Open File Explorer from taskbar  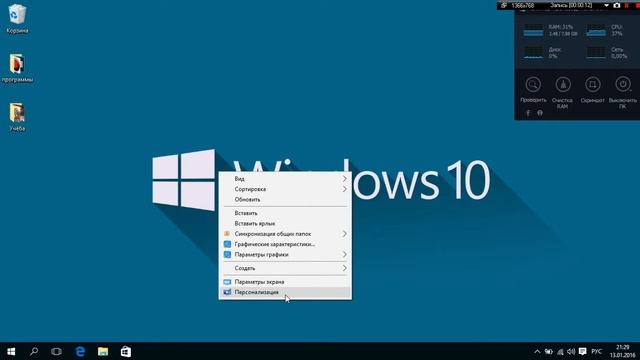point(103,351)
